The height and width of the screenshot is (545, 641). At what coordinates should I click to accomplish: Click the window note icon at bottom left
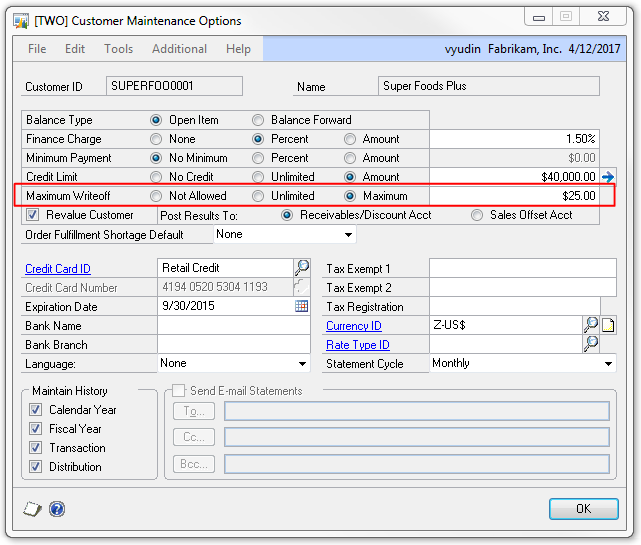[x=32, y=509]
